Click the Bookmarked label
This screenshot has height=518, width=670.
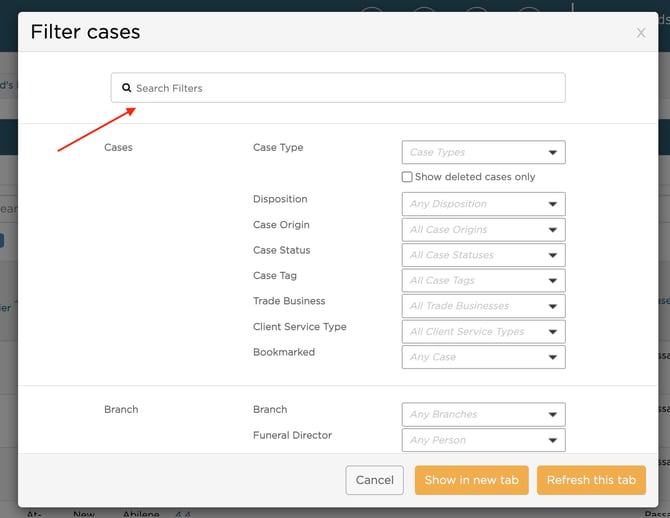point(284,352)
